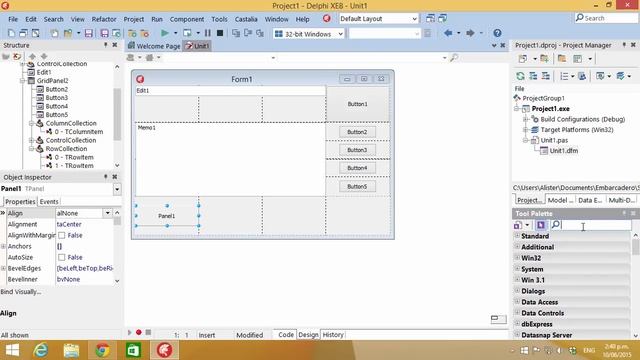This screenshot has height=360, width=640.
Task: Open the Refactor menu
Action: [104, 19]
